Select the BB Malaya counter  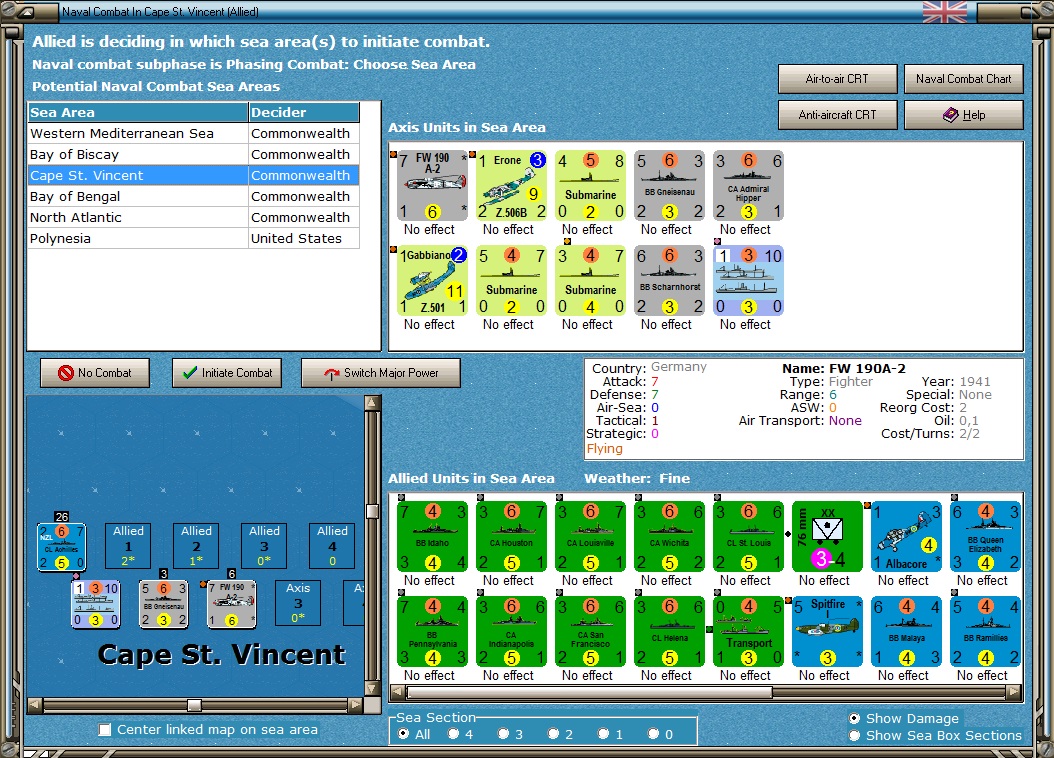[906, 631]
